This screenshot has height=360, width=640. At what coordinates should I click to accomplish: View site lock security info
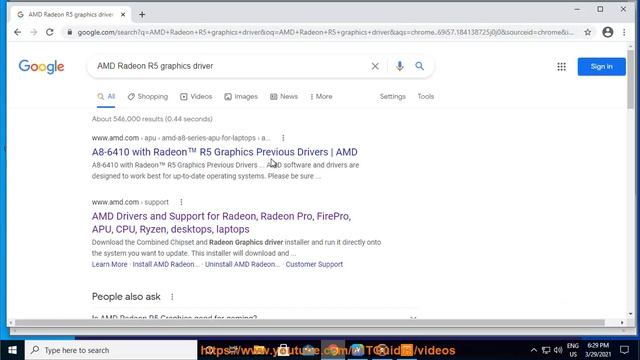click(69, 32)
